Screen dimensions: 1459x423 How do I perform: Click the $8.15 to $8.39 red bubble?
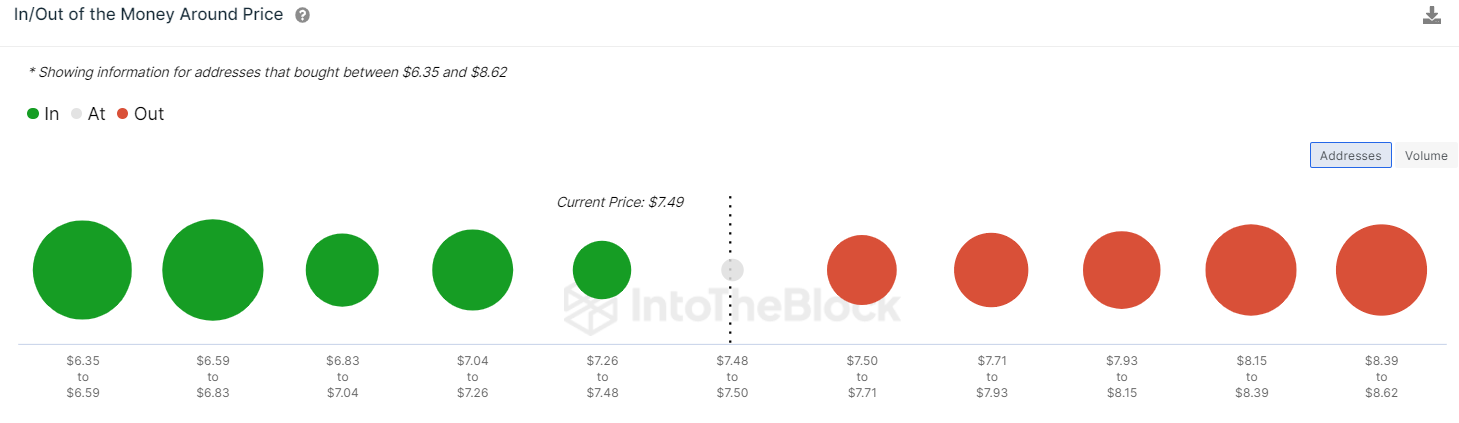[1251, 270]
